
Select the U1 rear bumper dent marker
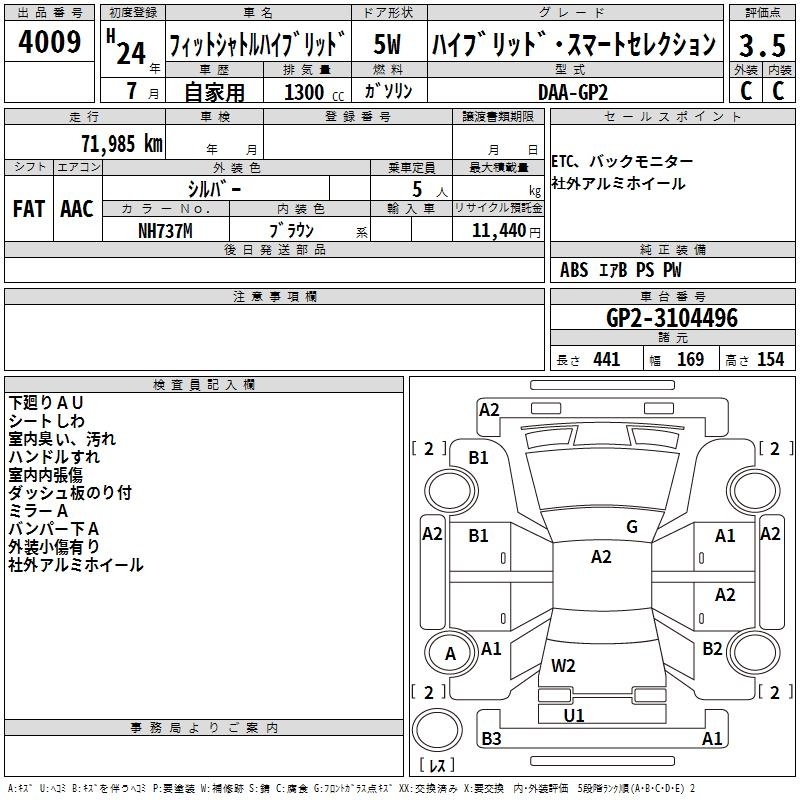pos(574,715)
